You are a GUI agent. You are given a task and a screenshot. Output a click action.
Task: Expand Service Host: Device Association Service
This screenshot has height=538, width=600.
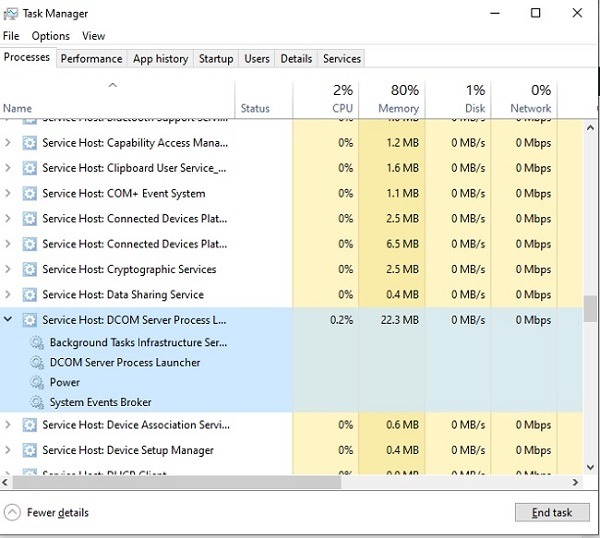[x=8, y=425]
